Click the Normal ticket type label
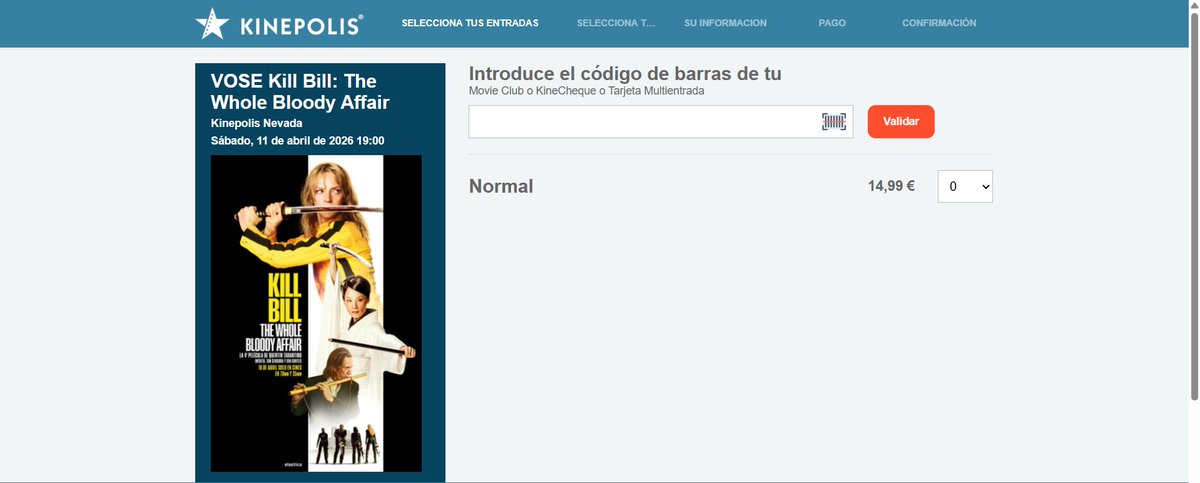1200x483 pixels. 501,186
